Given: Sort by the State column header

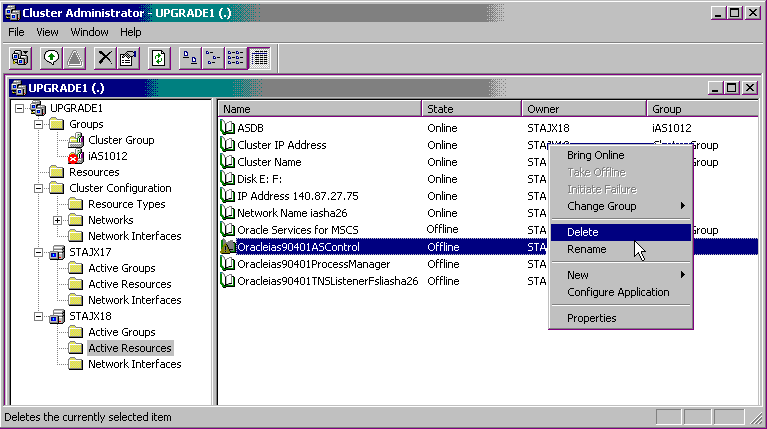Looking at the screenshot, I should tap(472, 109).
